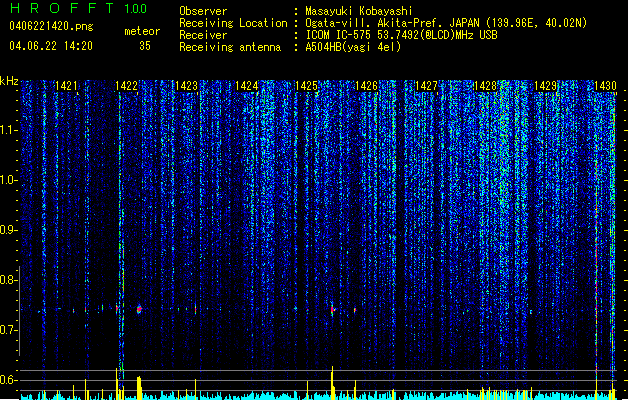The height and width of the screenshot is (400, 629).
Task: Select observer name Masayuki Kobayashi
Action: 359,11
